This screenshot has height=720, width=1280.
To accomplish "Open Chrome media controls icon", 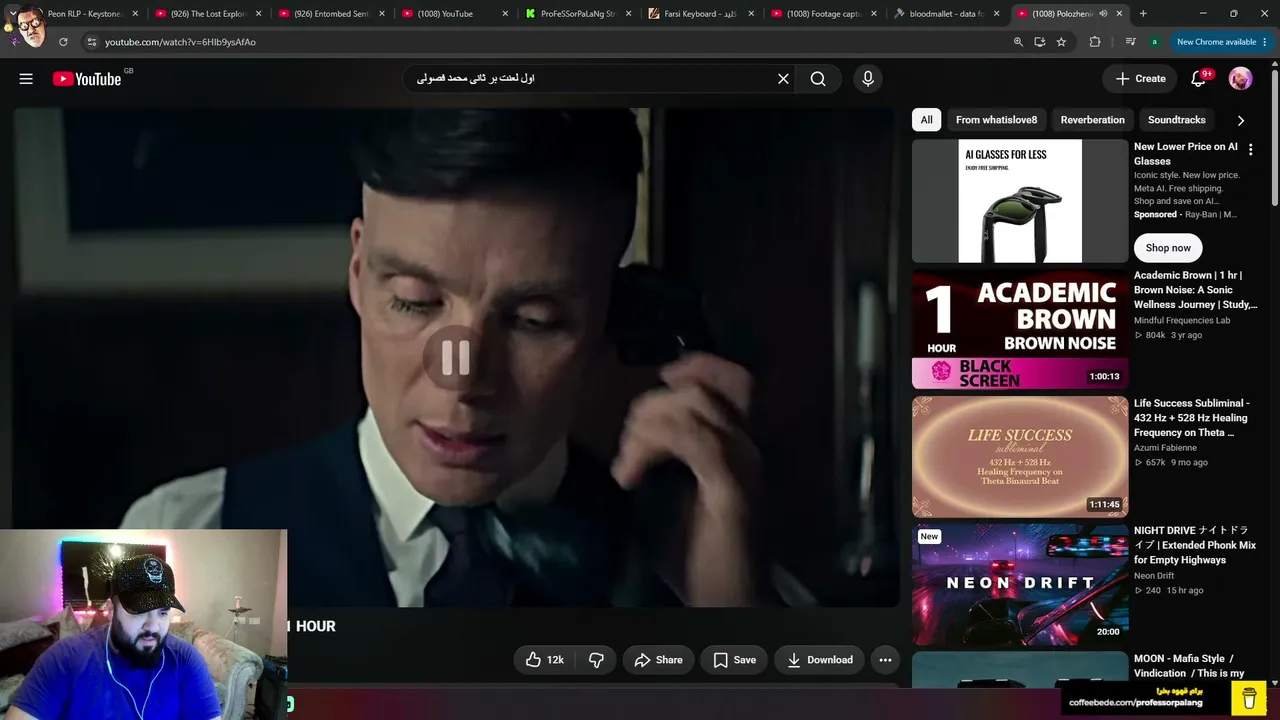I will 1130,42.
